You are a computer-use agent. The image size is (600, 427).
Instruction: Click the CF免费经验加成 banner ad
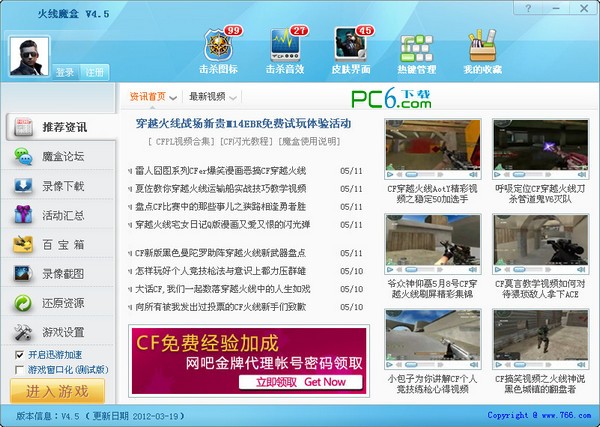249,361
